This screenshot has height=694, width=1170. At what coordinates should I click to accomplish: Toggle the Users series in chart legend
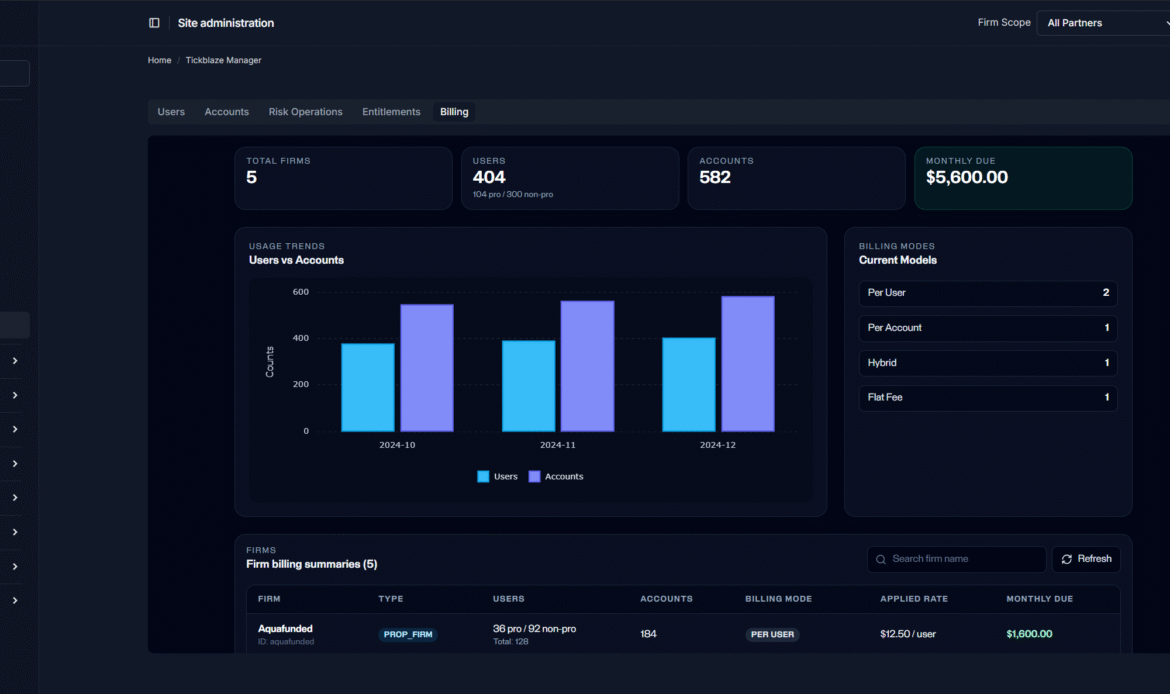point(497,477)
